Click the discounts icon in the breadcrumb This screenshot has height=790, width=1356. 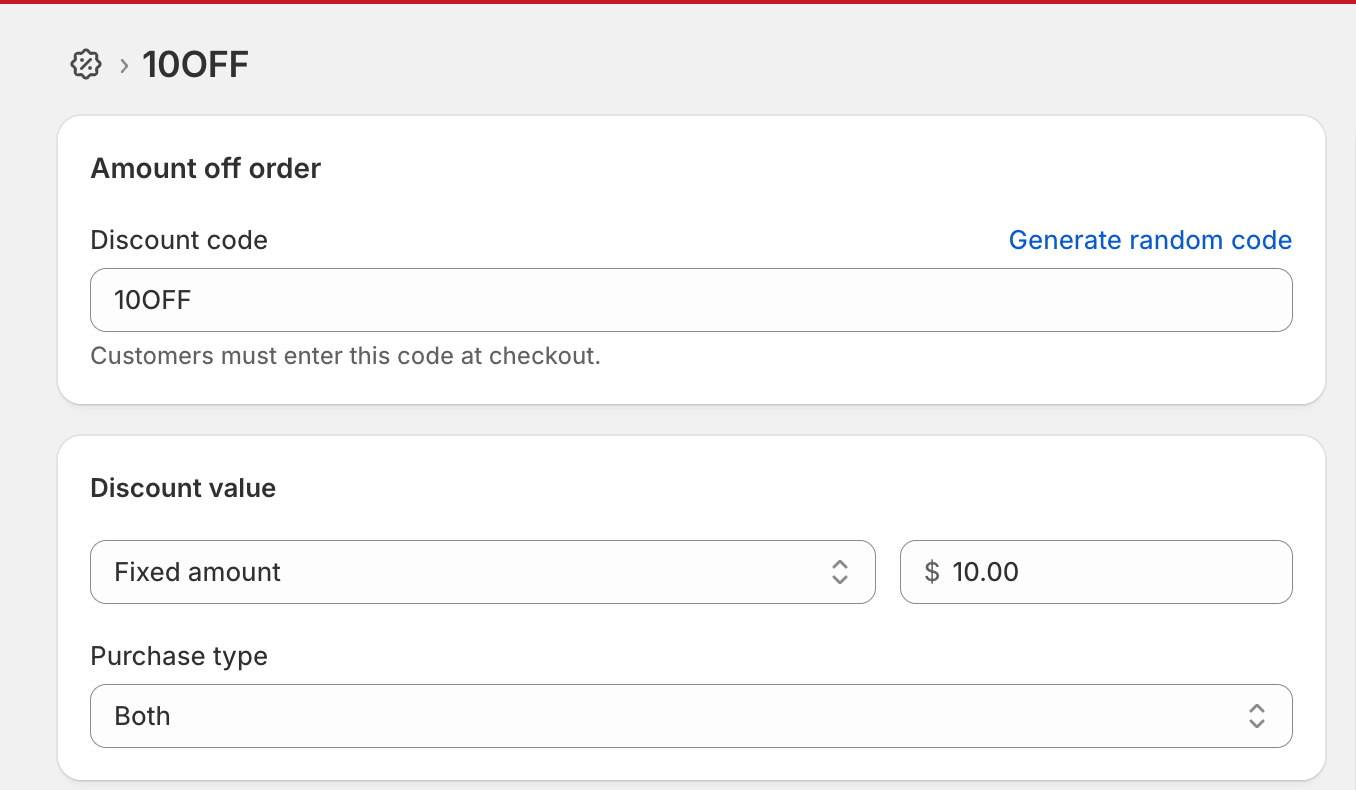(x=86, y=65)
